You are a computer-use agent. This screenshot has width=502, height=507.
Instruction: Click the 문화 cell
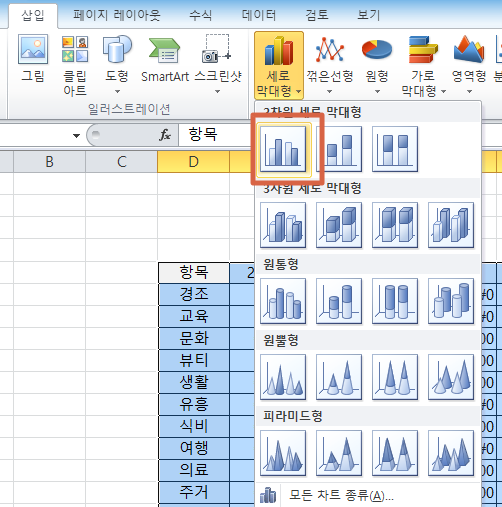click(194, 338)
